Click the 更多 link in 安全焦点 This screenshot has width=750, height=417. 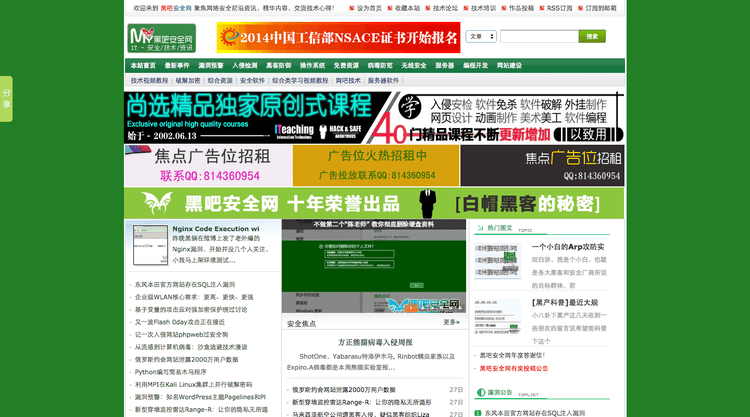[x=451, y=323]
